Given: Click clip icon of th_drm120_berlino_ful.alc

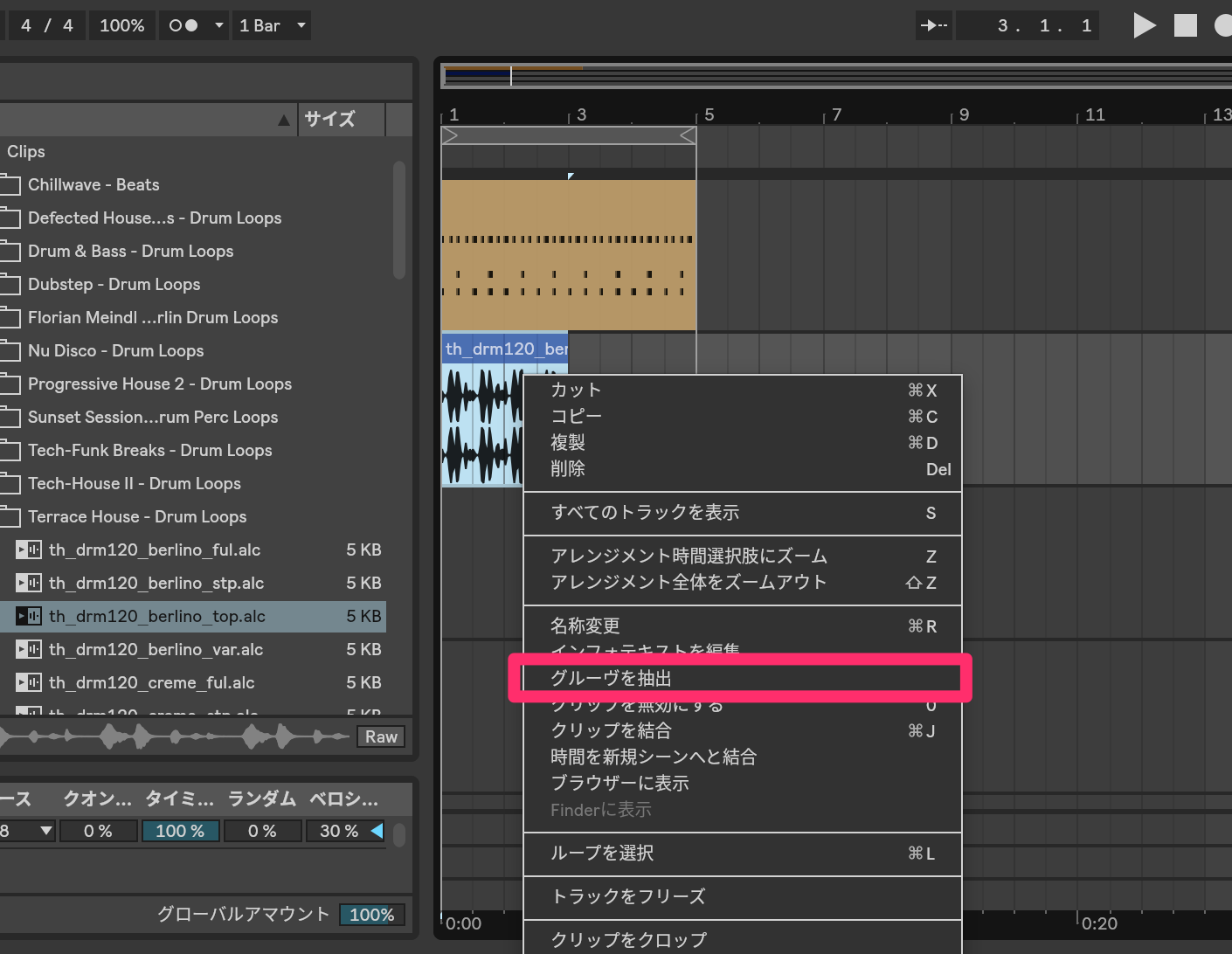Looking at the screenshot, I should pyautogui.click(x=29, y=550).
